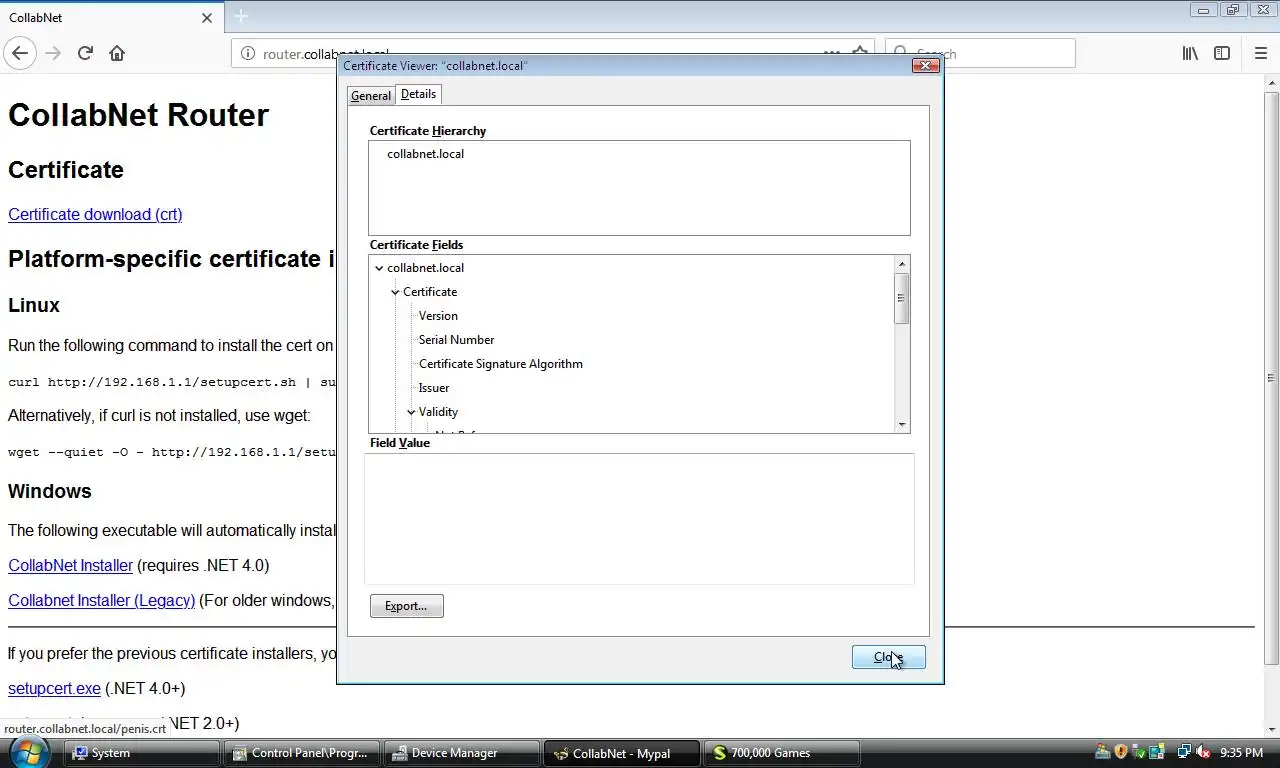Switch to System taskbar window
This screenshot has height=768, width=1280.
pyautogui.click(x=142, y=753)
